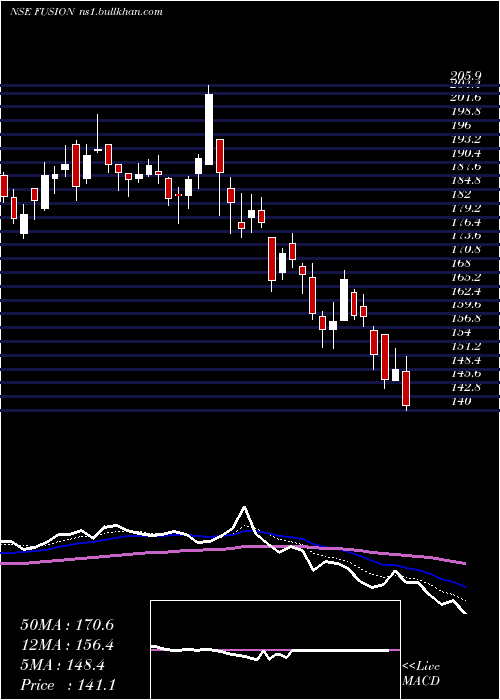Click the last red candlestick near 140
The image size is (500, 700).
[406, 388]
